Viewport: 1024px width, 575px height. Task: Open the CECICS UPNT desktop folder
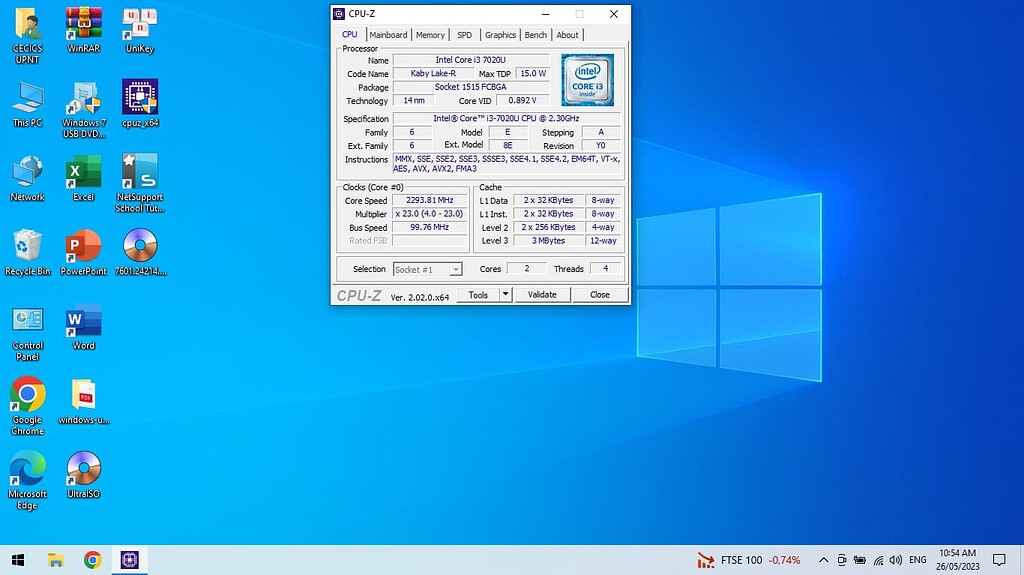click(27, 35)
